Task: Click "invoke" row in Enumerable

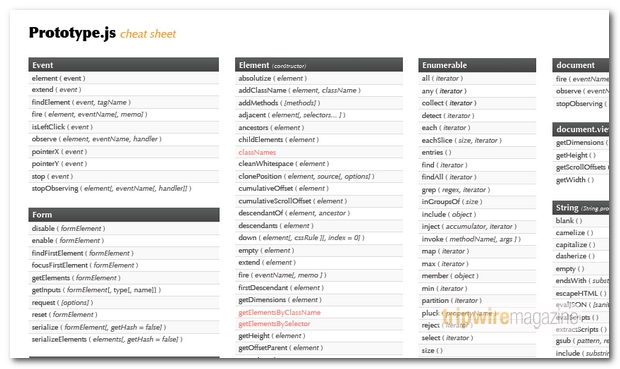Action: pos(477,239)
